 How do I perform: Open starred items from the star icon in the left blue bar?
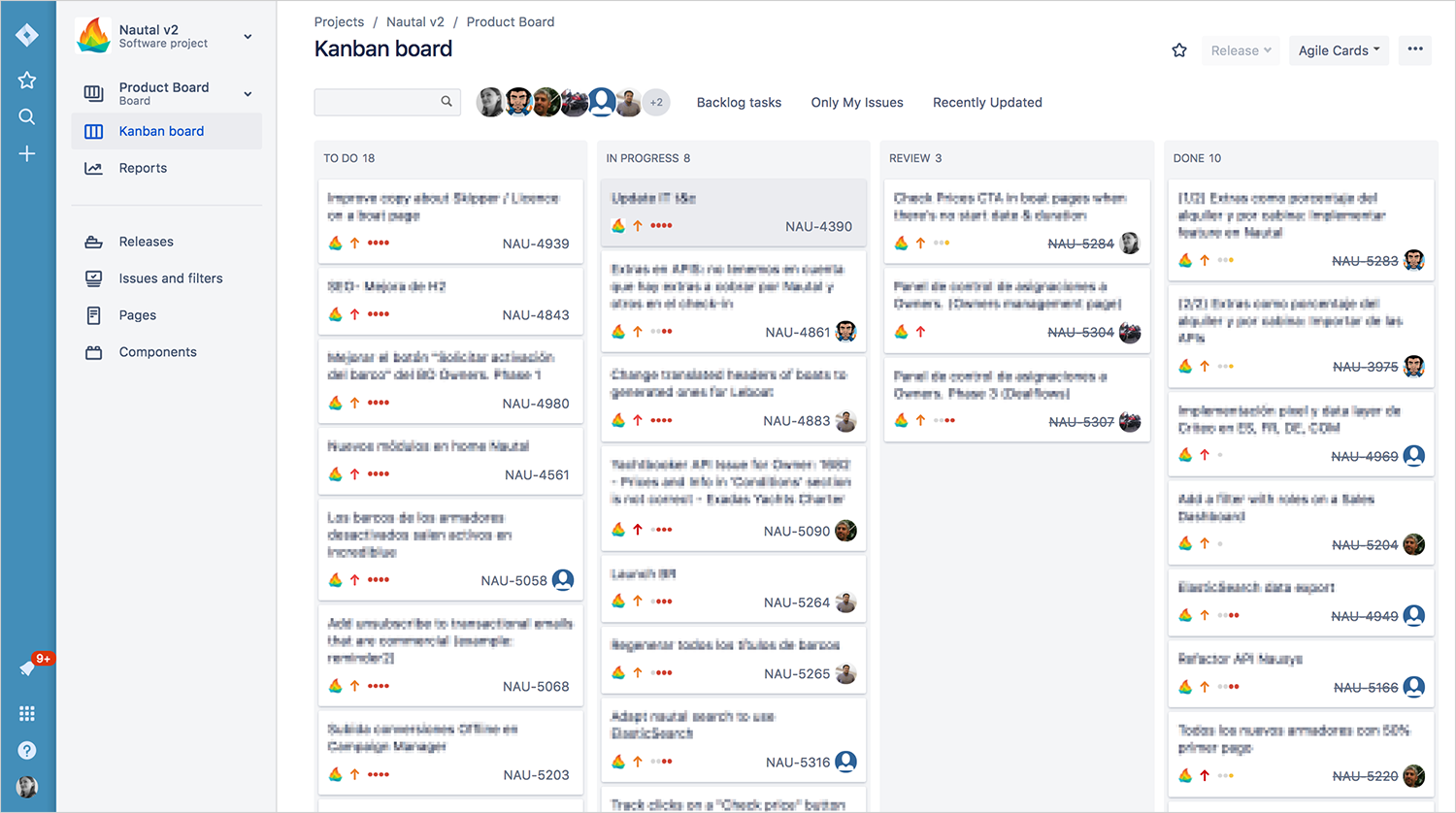27,81
